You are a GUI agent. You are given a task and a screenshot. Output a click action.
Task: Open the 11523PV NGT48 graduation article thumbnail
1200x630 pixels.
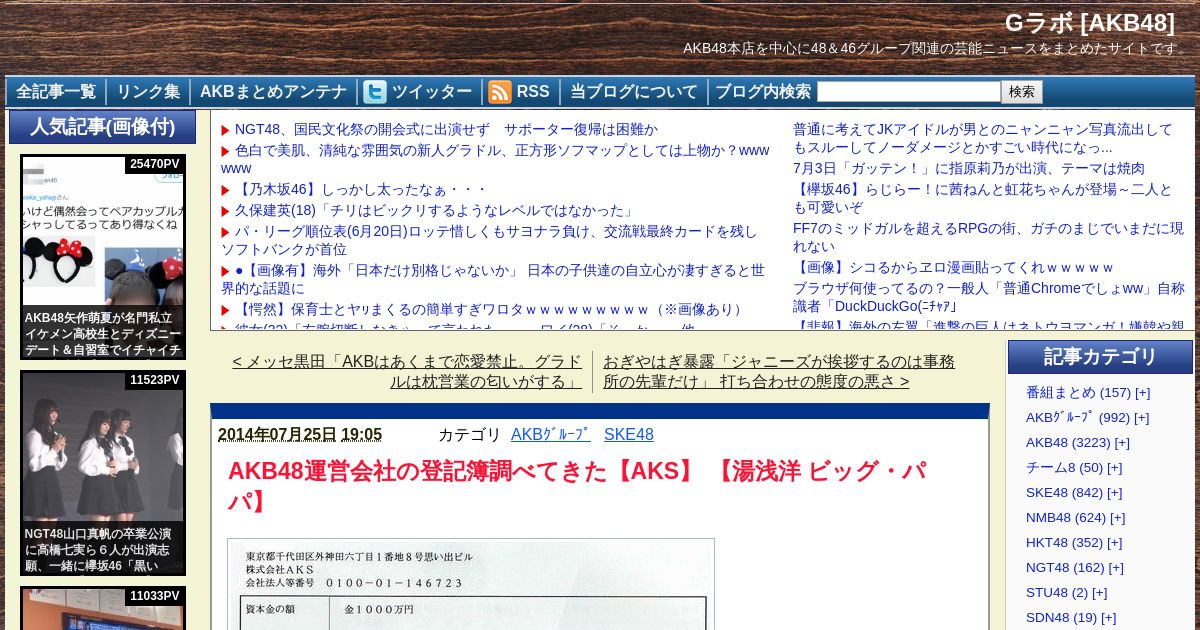point(103,473)
